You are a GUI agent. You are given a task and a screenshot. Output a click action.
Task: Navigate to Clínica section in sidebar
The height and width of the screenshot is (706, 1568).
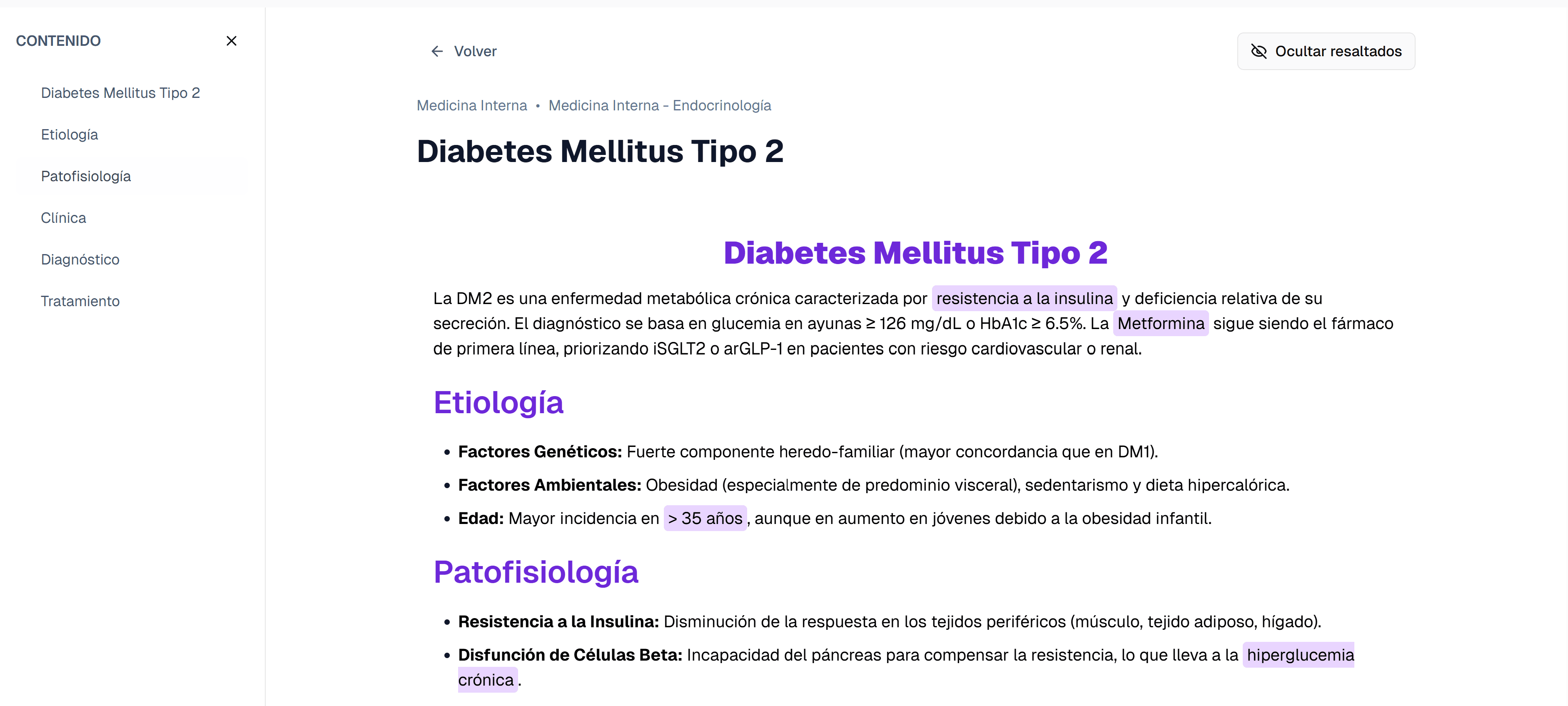tap(63, 218)
